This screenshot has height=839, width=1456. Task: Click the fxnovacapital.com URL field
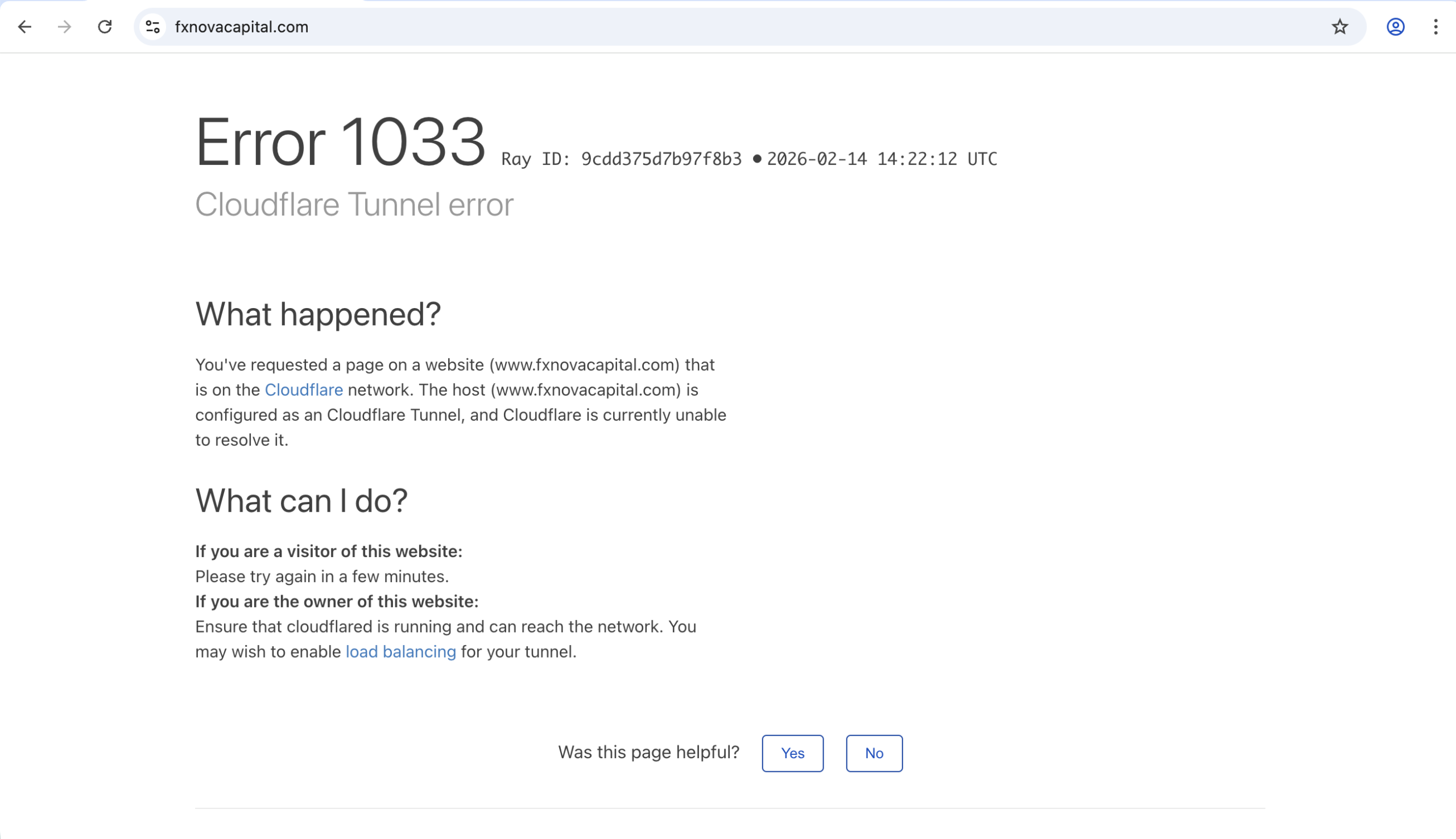tap(242, 27)
